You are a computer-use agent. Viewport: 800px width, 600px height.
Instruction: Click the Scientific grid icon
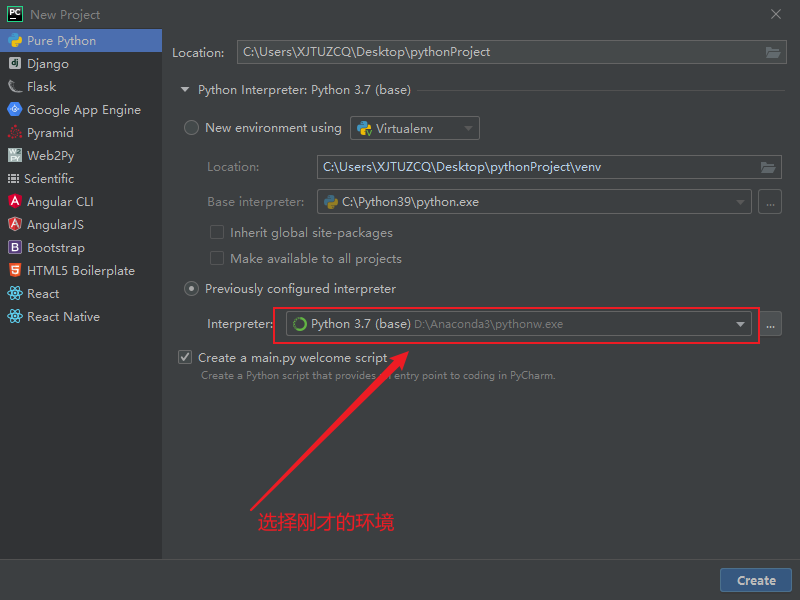click(x=13, y=178)
